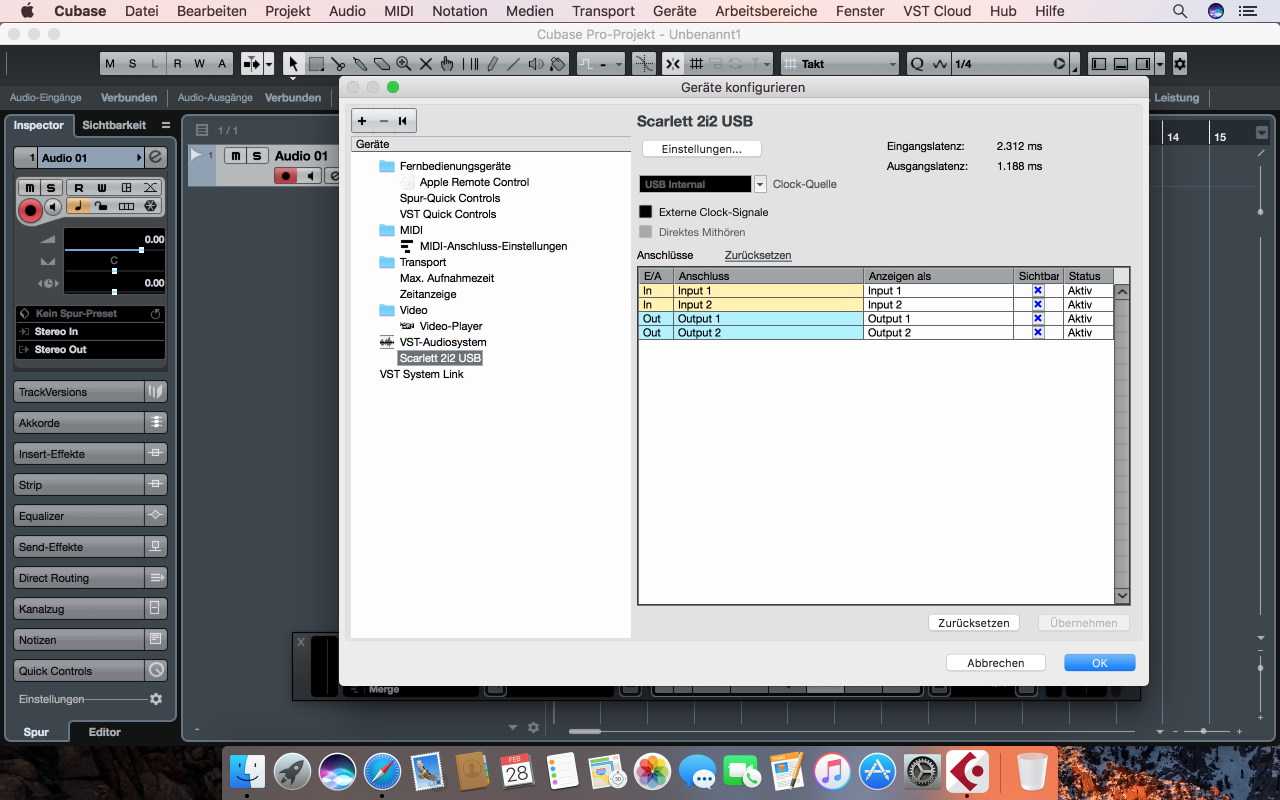Screen dimensions: 1280x800
Task: Select the Play speaker tool
Action: 536,64
